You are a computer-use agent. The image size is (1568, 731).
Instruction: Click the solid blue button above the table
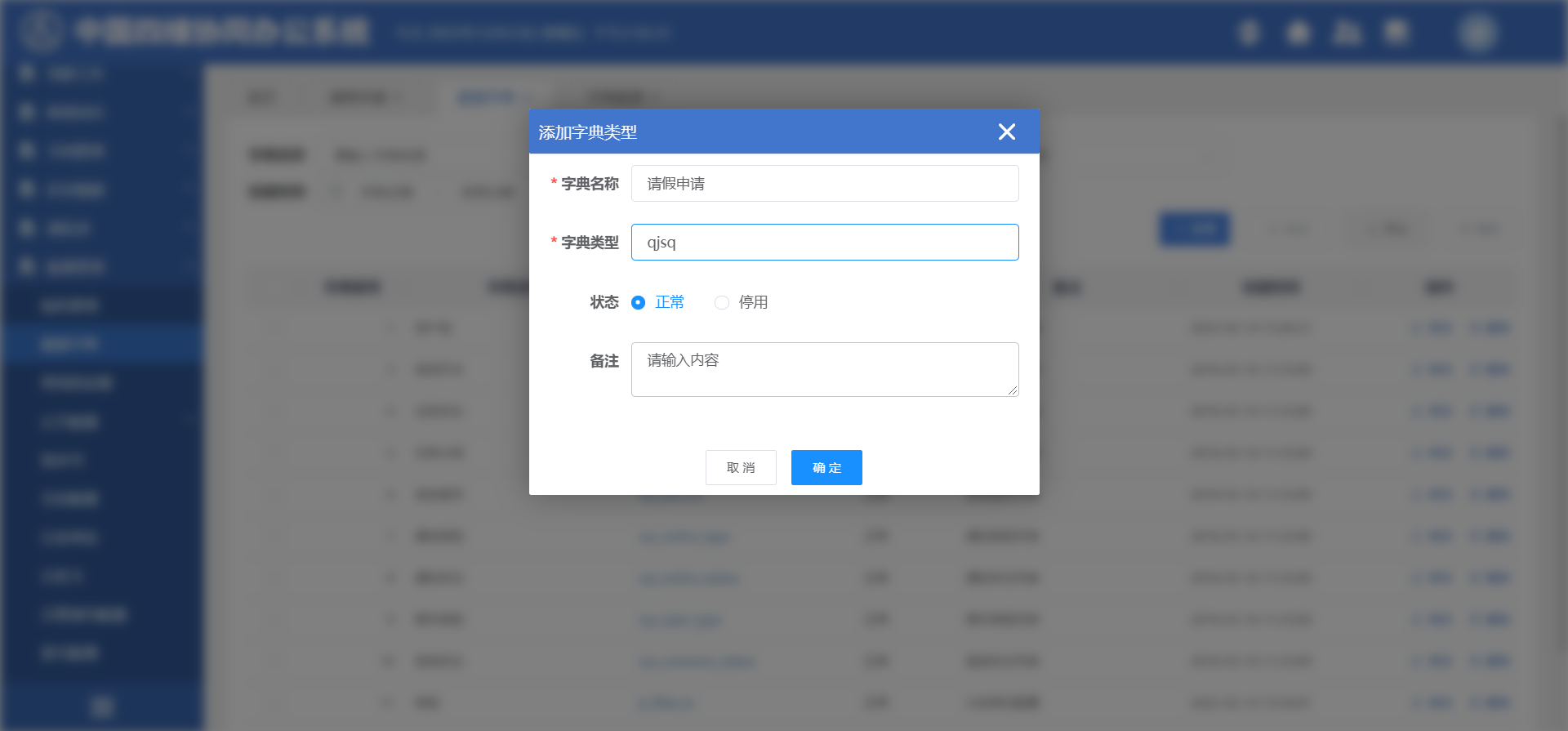point(1194,230)
